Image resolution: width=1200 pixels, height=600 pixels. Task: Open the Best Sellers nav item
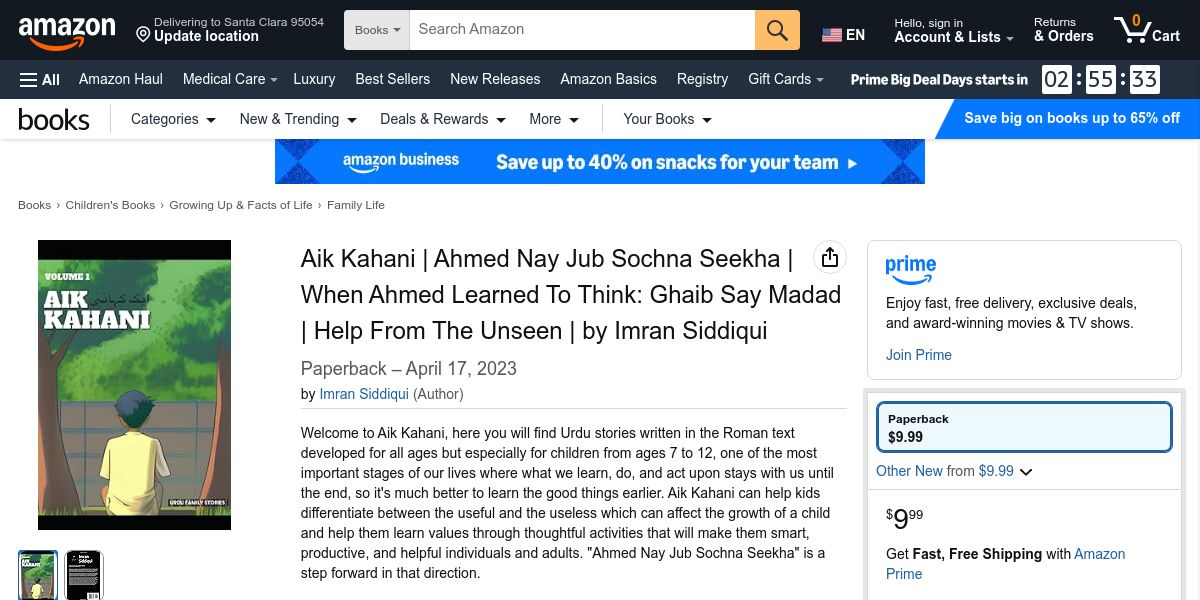tap(392, 79)
